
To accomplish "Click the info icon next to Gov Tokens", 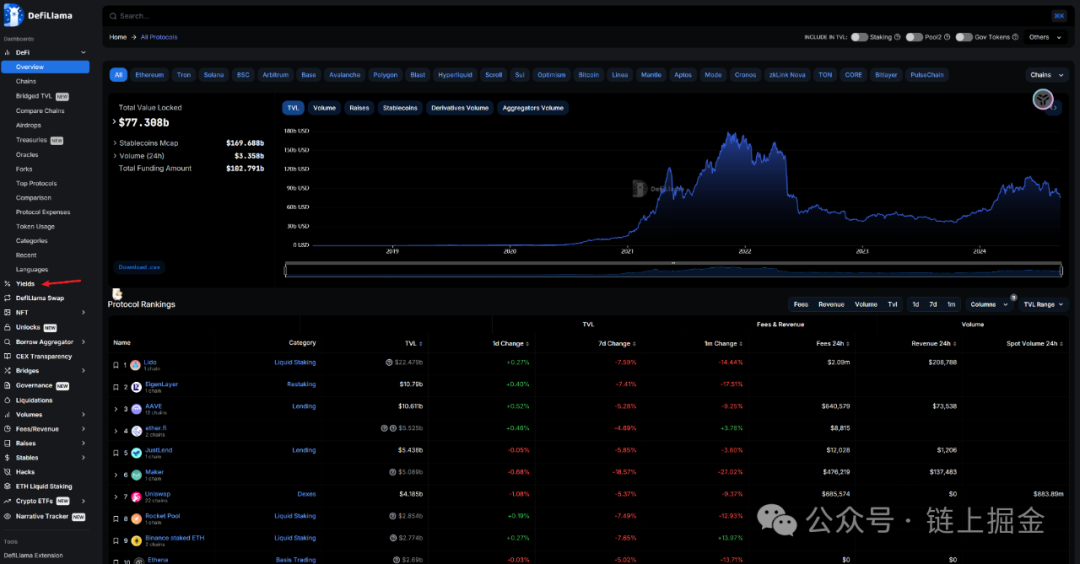I will point(1015,37).
